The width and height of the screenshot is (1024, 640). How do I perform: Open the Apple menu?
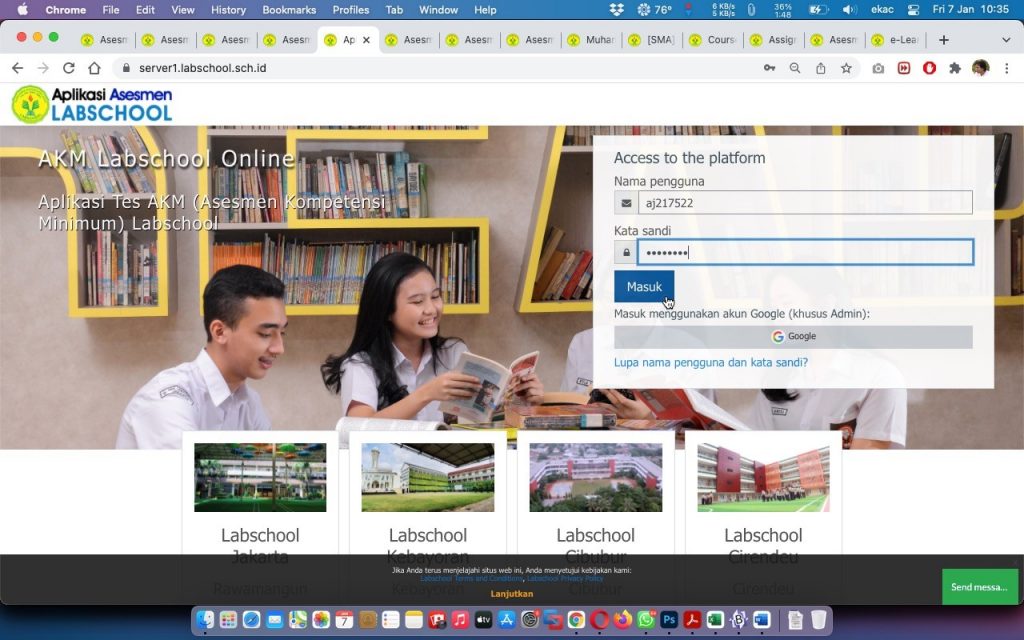pyautogui.click(x=23, y=10)
